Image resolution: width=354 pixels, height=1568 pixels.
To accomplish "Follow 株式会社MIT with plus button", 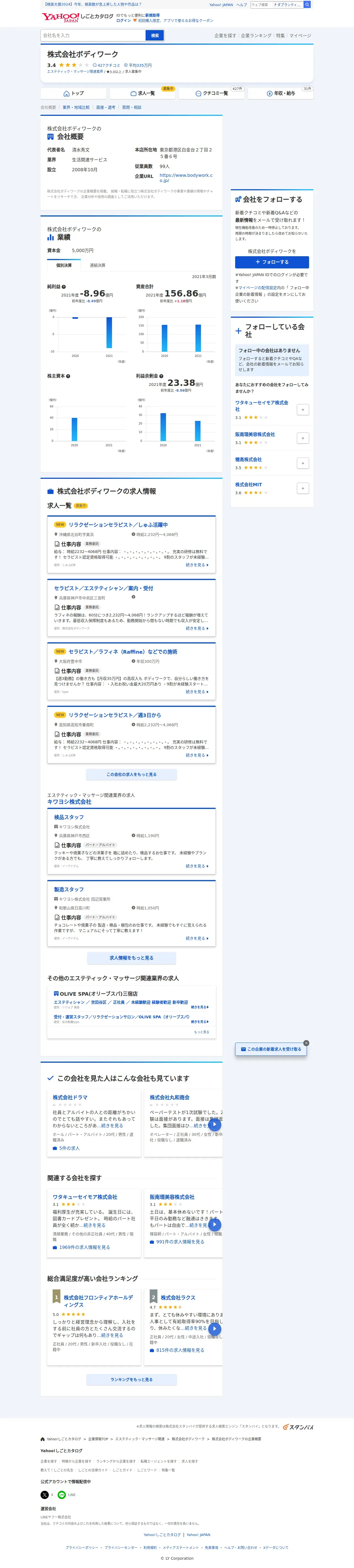I will 303,488.
